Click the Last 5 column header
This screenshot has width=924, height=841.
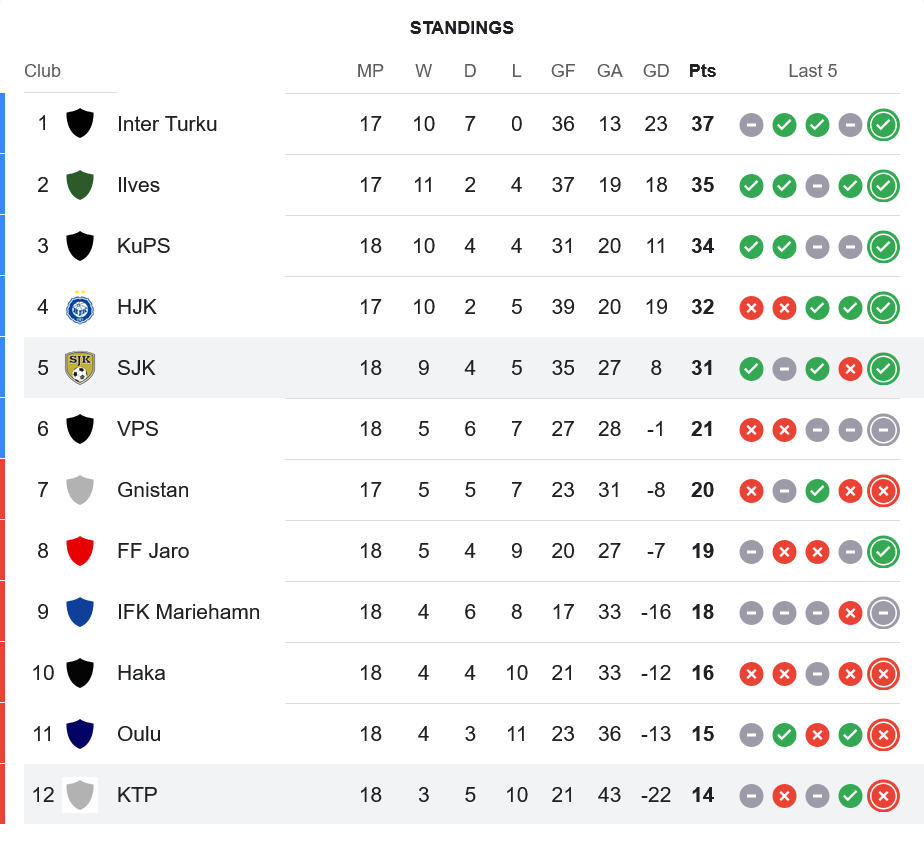(812, 71)
